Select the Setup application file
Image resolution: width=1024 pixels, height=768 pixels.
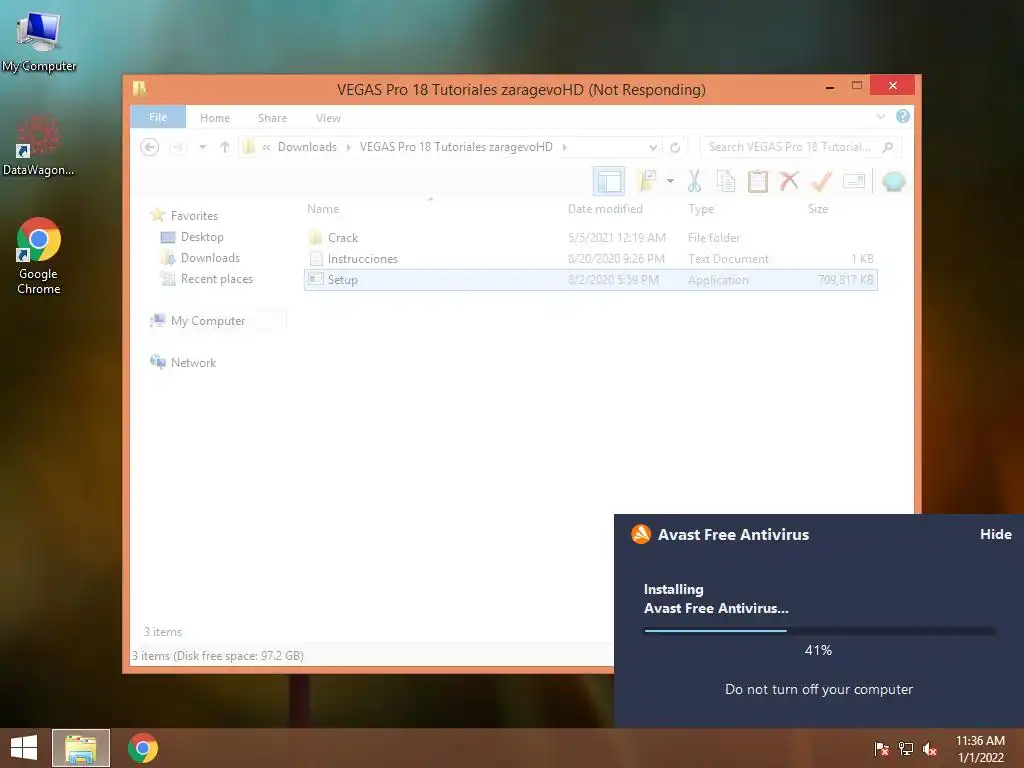(x=590, y=280)
